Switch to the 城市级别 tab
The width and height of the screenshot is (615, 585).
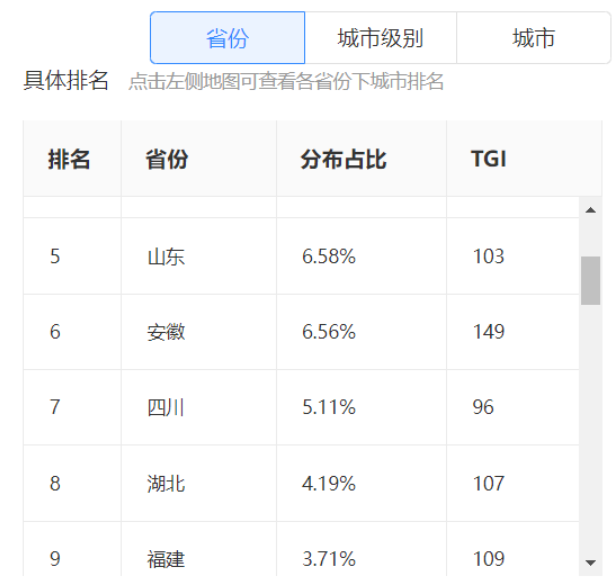[380, 38]
